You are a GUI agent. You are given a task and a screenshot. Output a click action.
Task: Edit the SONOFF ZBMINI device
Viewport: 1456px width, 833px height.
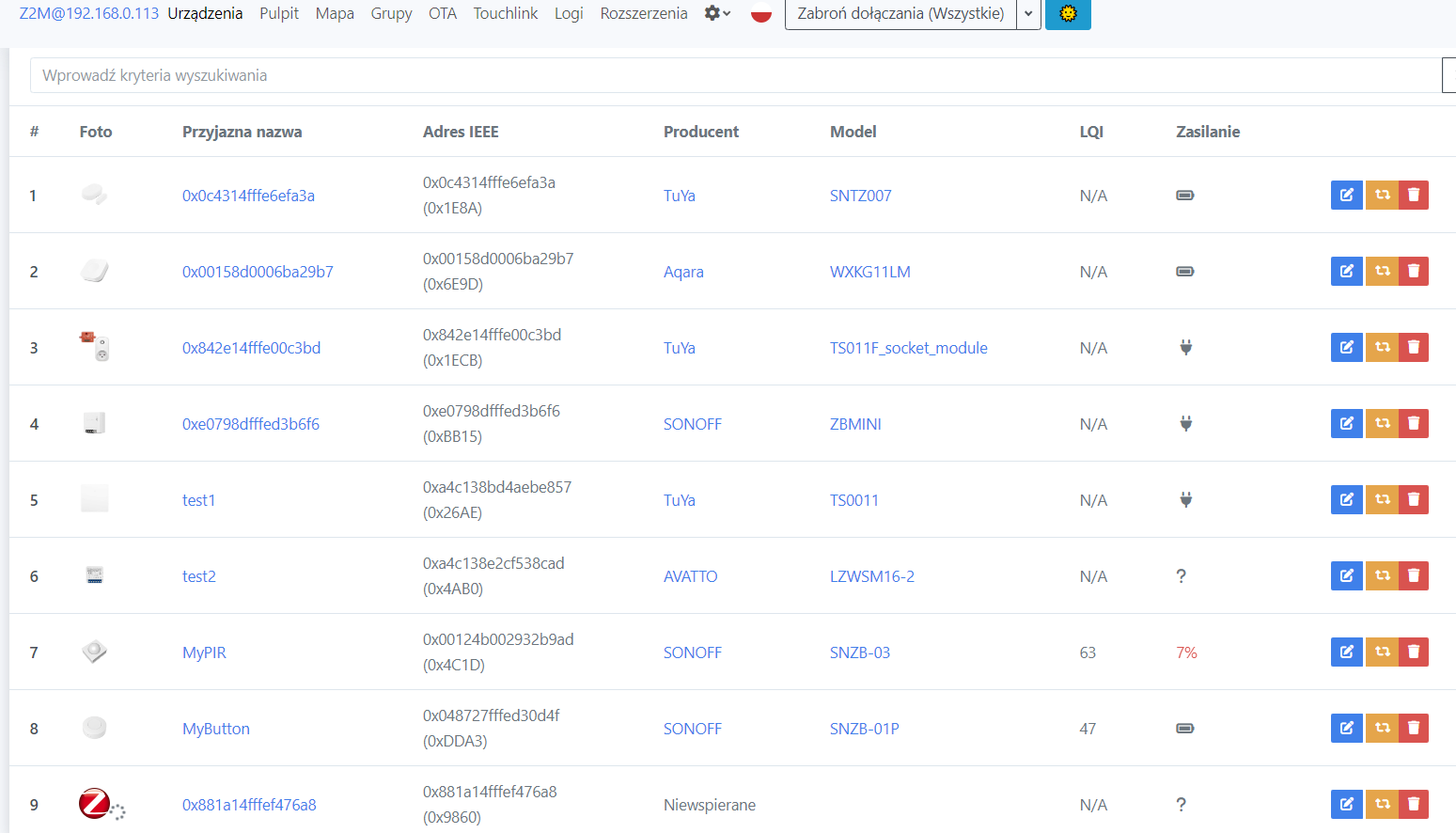(1346, 423)
